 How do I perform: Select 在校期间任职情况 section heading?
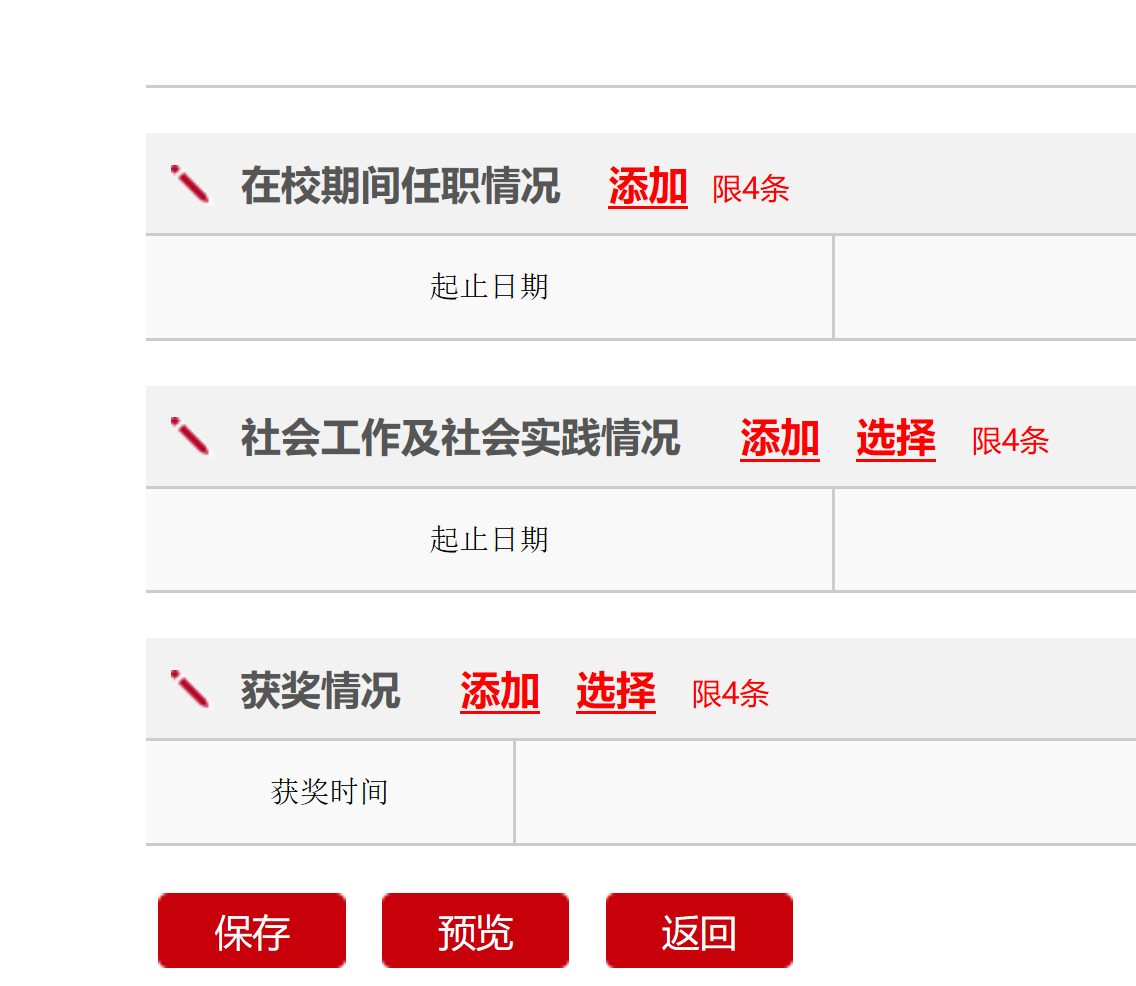pyautogui.click(x=401, y=185)
